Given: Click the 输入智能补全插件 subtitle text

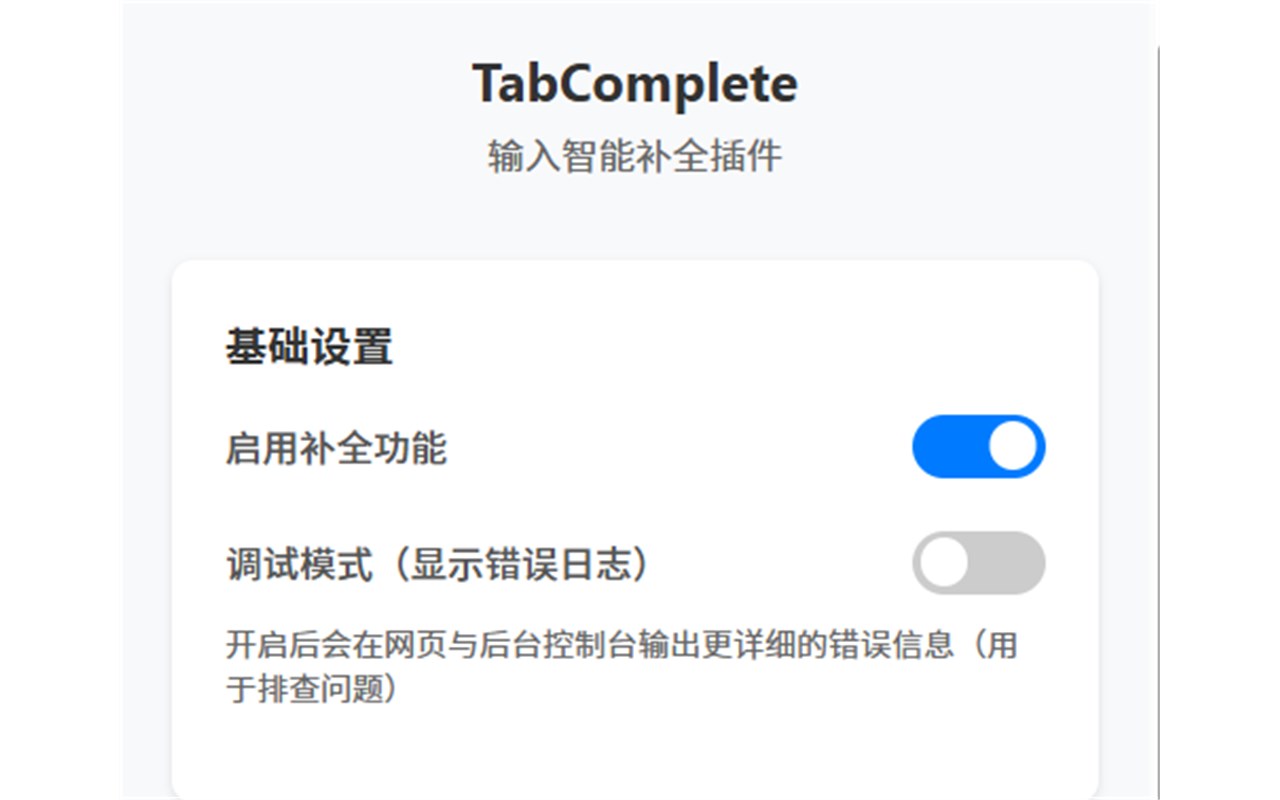Looking at the screenshot, I should (635, 157).
